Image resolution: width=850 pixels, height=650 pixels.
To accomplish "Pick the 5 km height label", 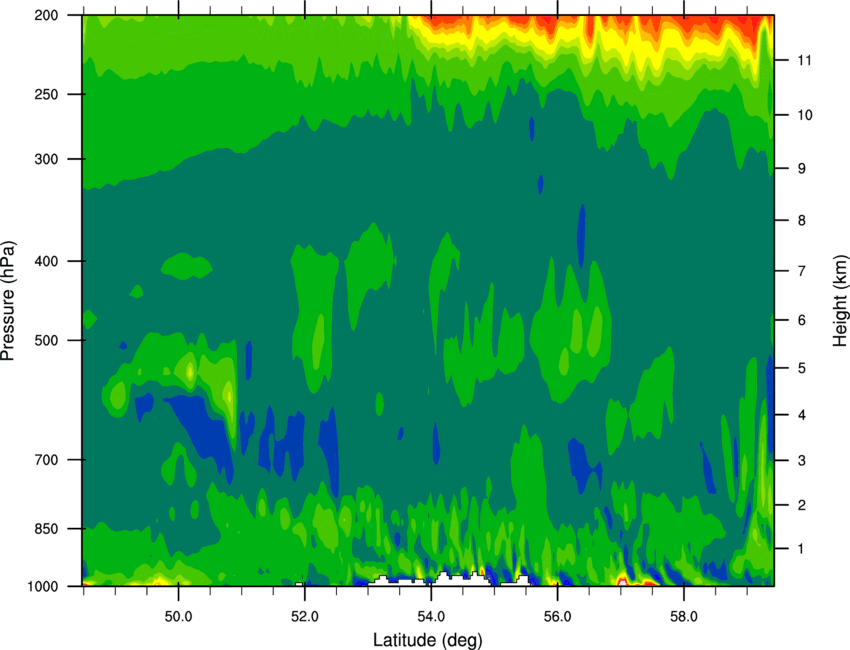I will click(802, 369).
